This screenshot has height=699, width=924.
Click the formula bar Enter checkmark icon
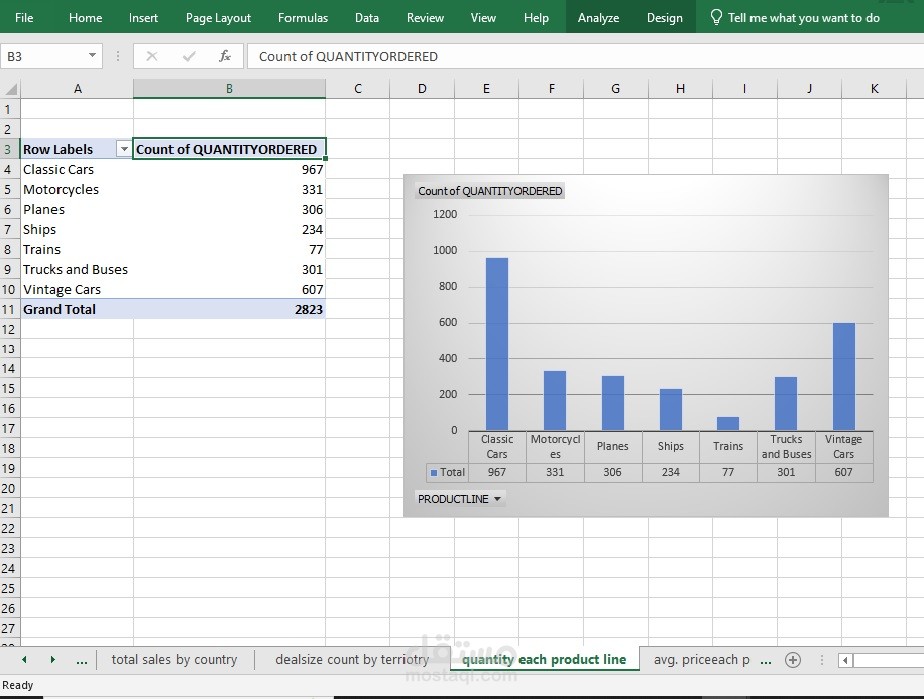click(189, 57)
